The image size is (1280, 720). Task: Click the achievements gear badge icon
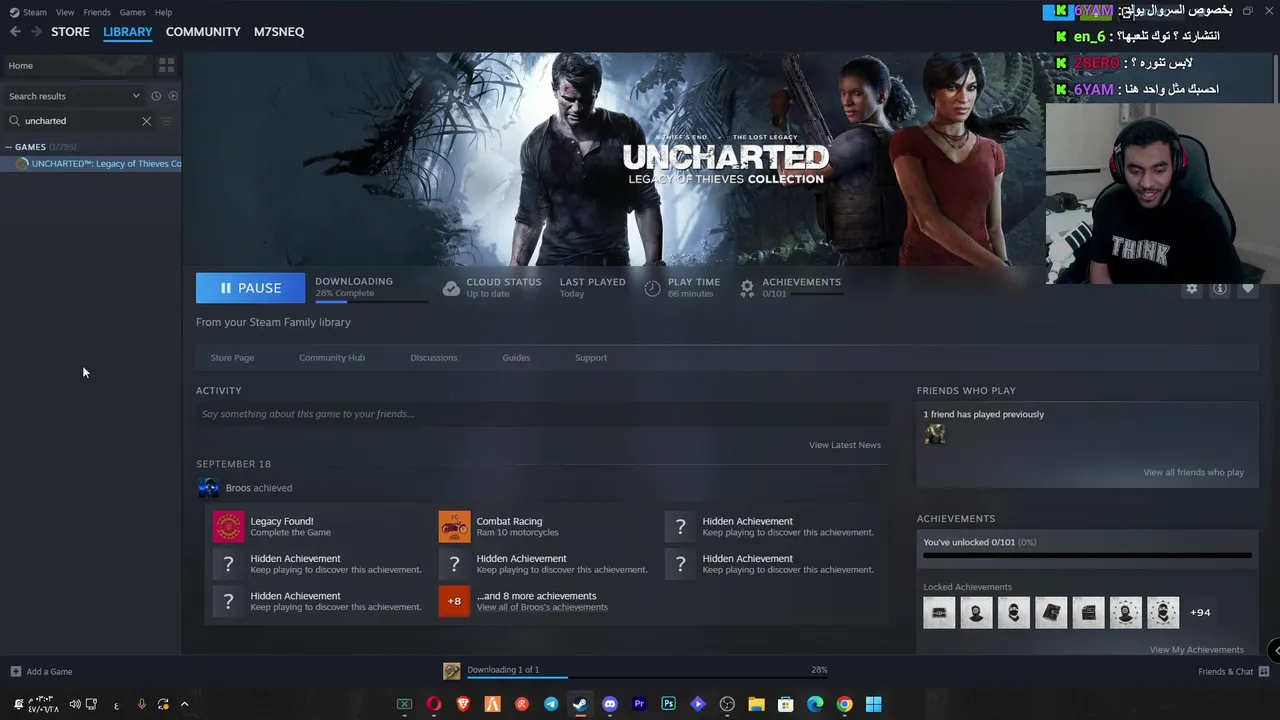coord(747,288)
